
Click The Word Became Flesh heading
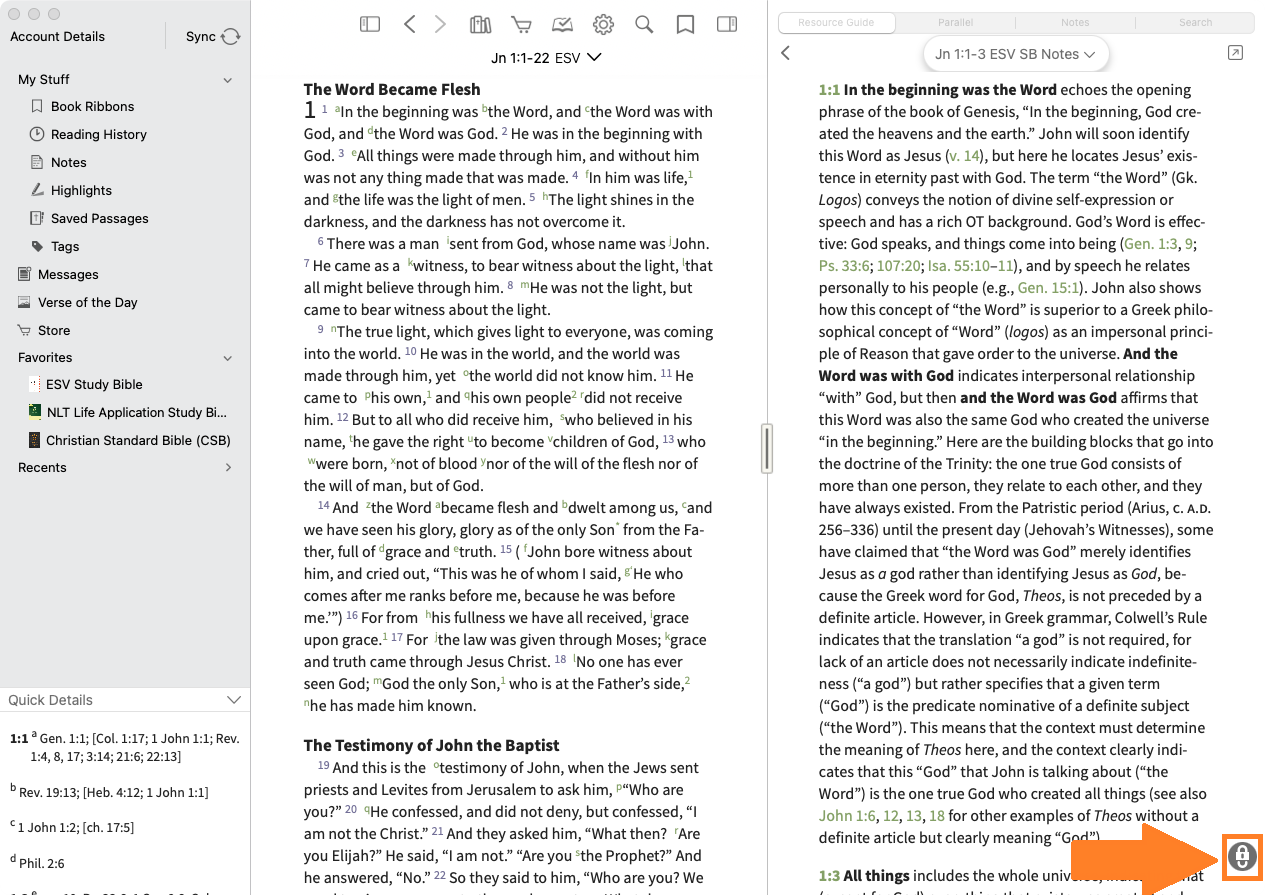pyautogui.click(x=392, y=90)
